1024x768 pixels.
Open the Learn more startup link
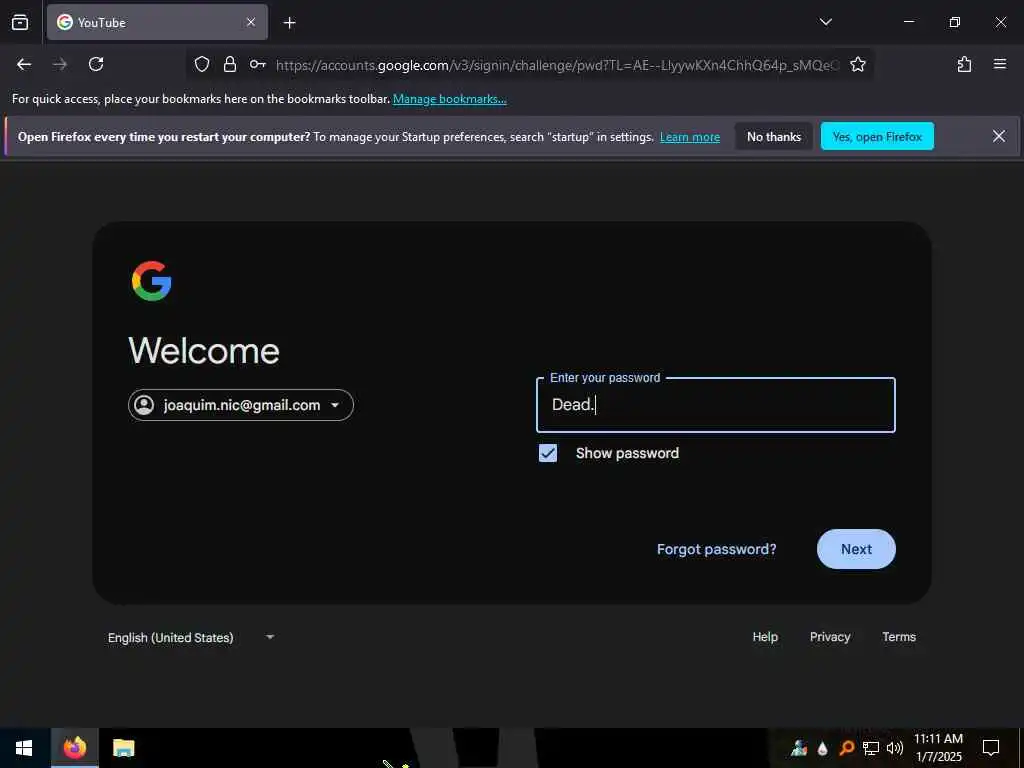click(690, 137)
